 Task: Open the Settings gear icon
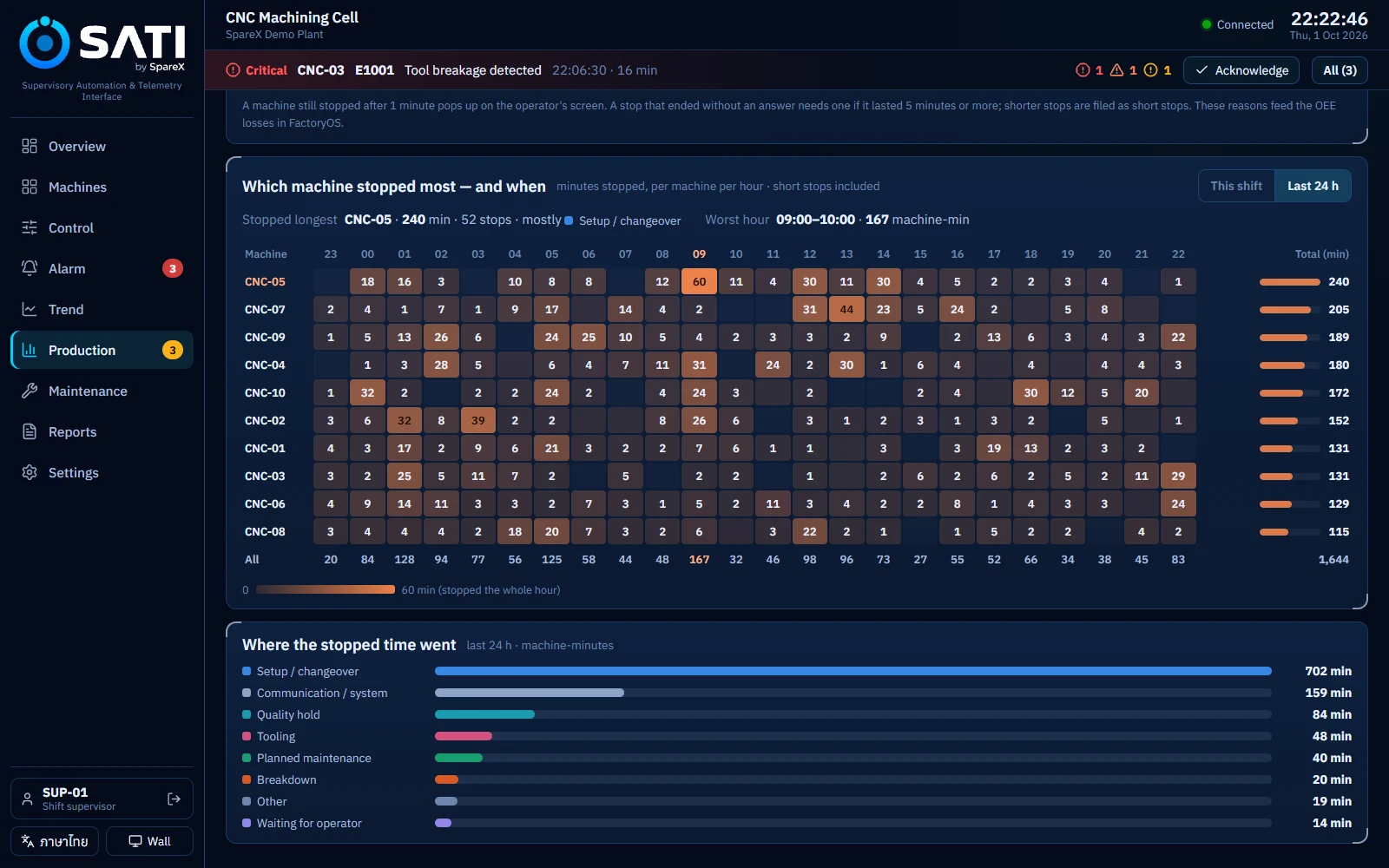tap(30, 472)
